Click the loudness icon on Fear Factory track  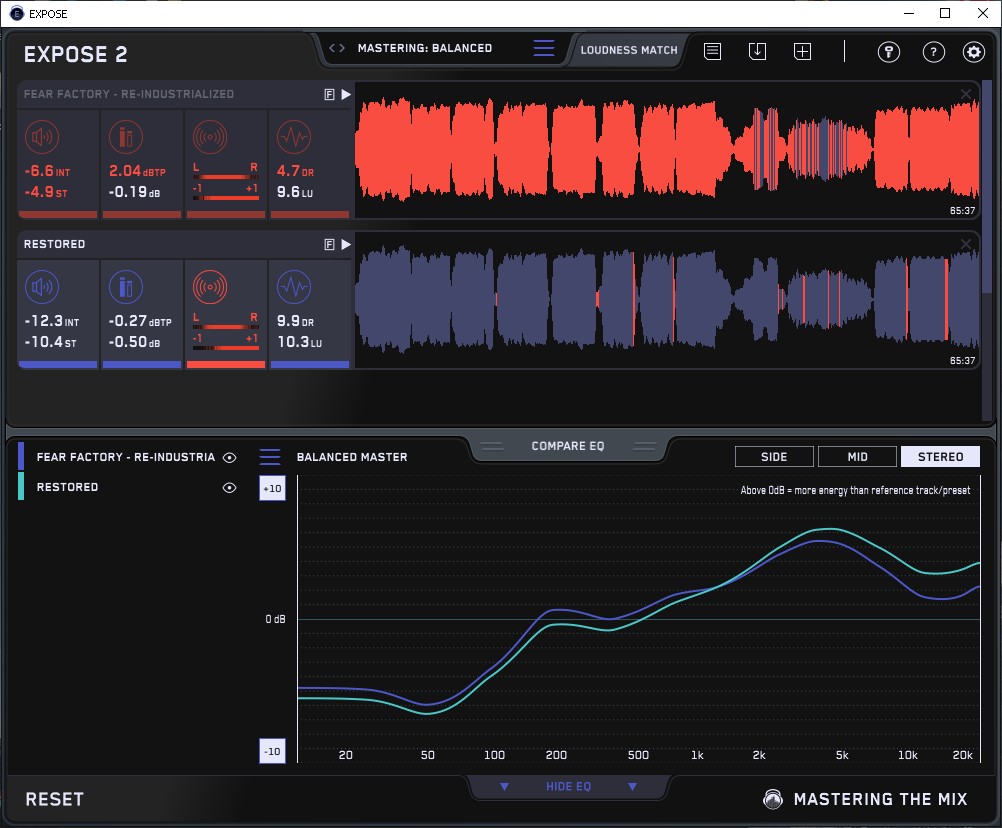click(41, 137)
